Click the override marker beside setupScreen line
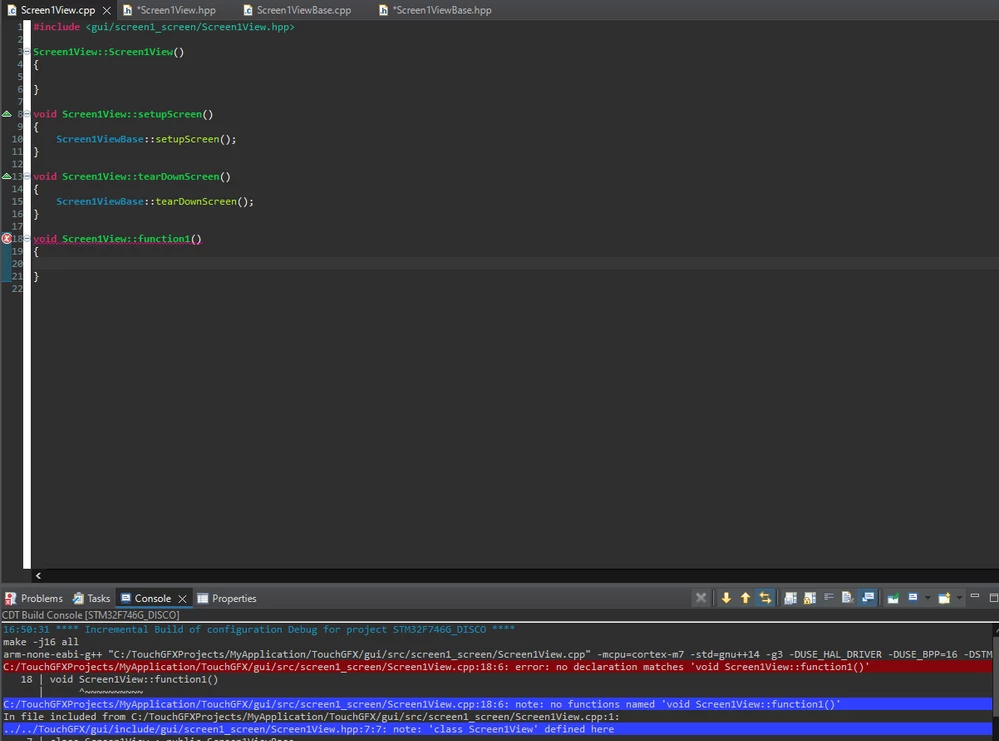The width and height of the screenshot is (999, 741). coord(6,114)
